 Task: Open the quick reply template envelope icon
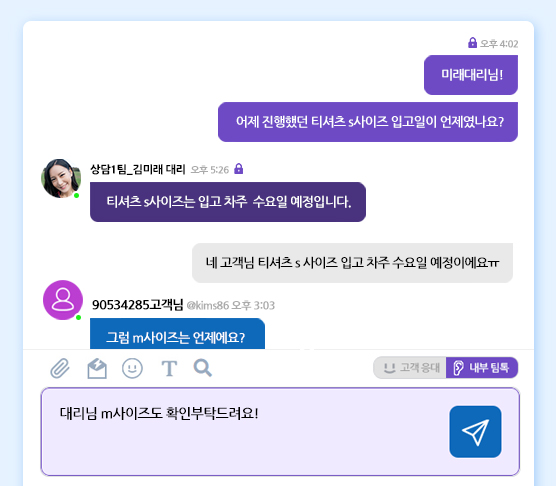(x=97, y=368)
